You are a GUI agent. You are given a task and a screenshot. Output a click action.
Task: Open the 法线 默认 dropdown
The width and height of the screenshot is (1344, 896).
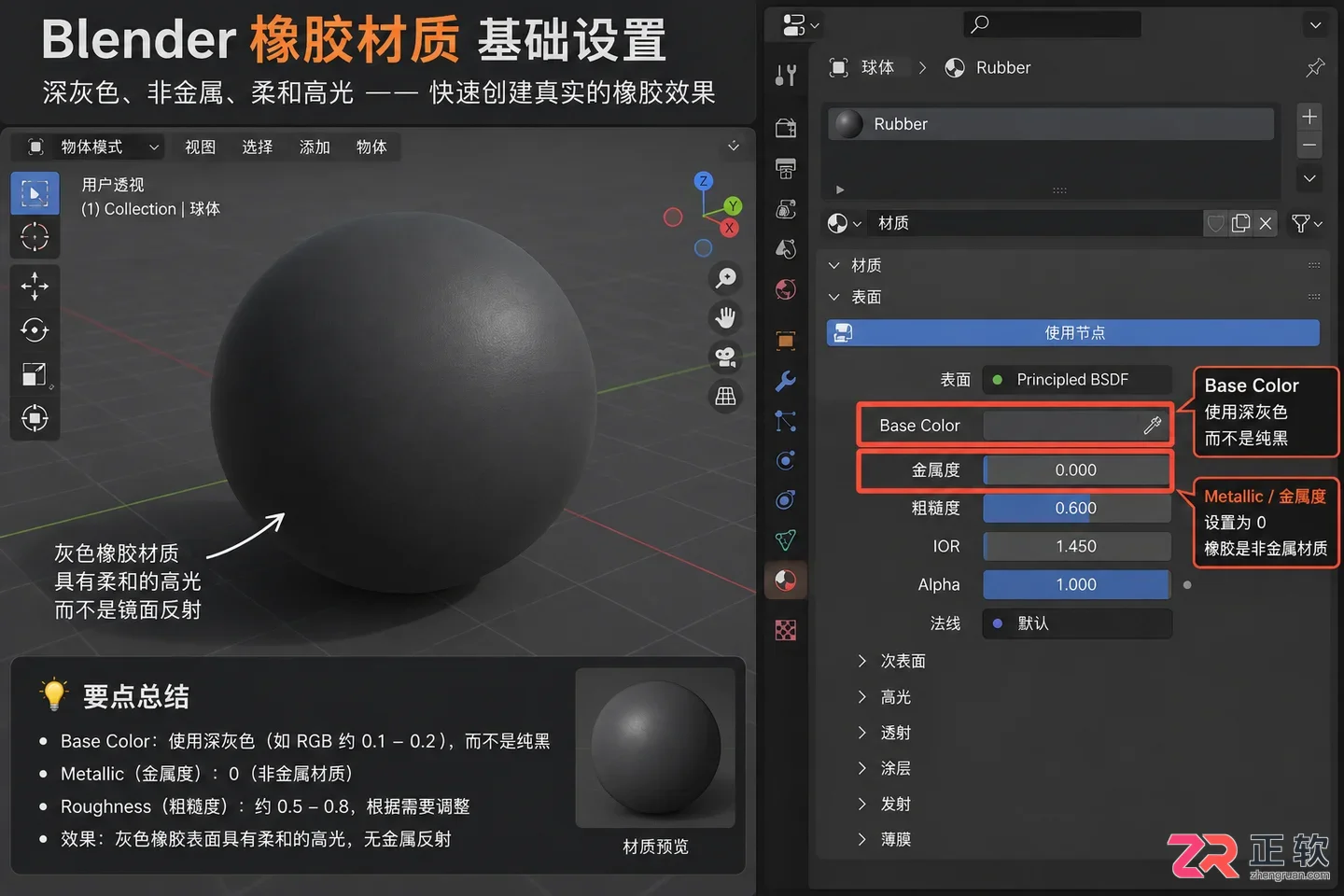[1077, 623]
